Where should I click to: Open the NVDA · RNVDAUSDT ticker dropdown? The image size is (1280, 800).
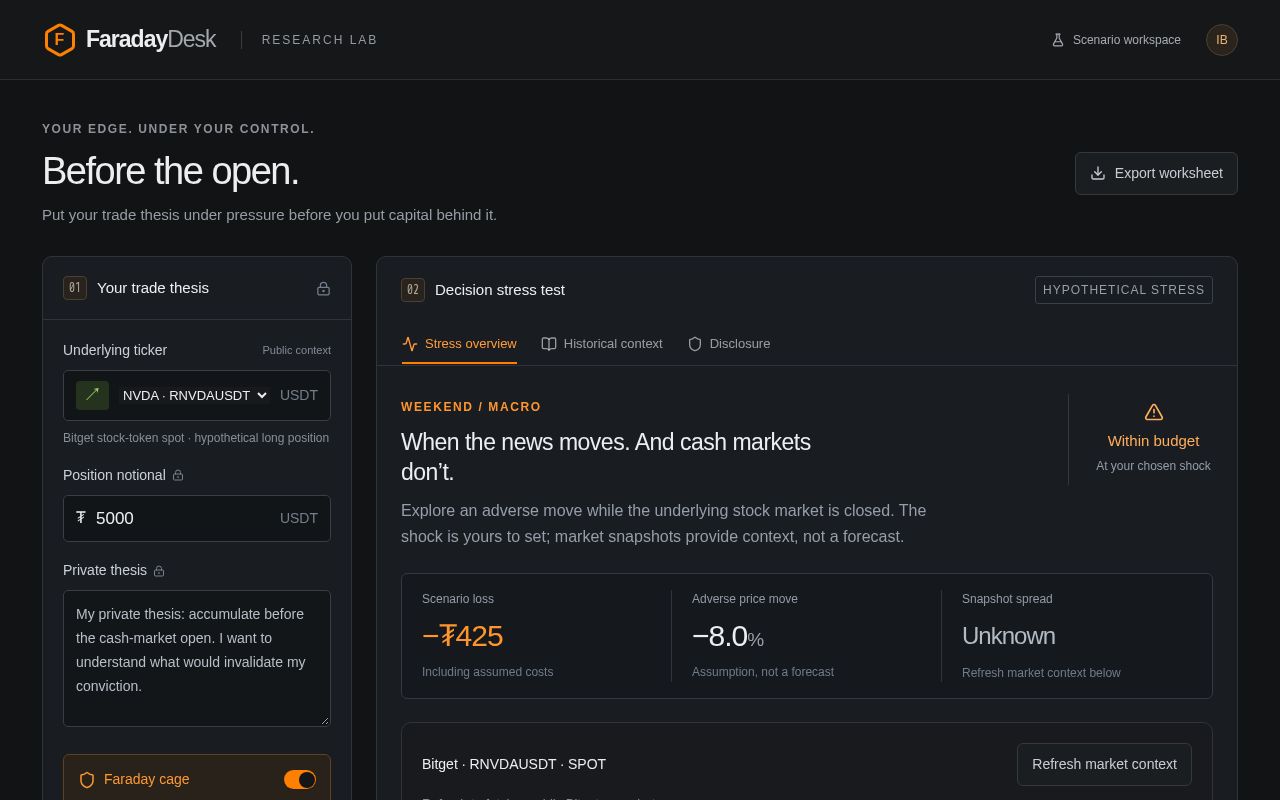coord(194,395)
